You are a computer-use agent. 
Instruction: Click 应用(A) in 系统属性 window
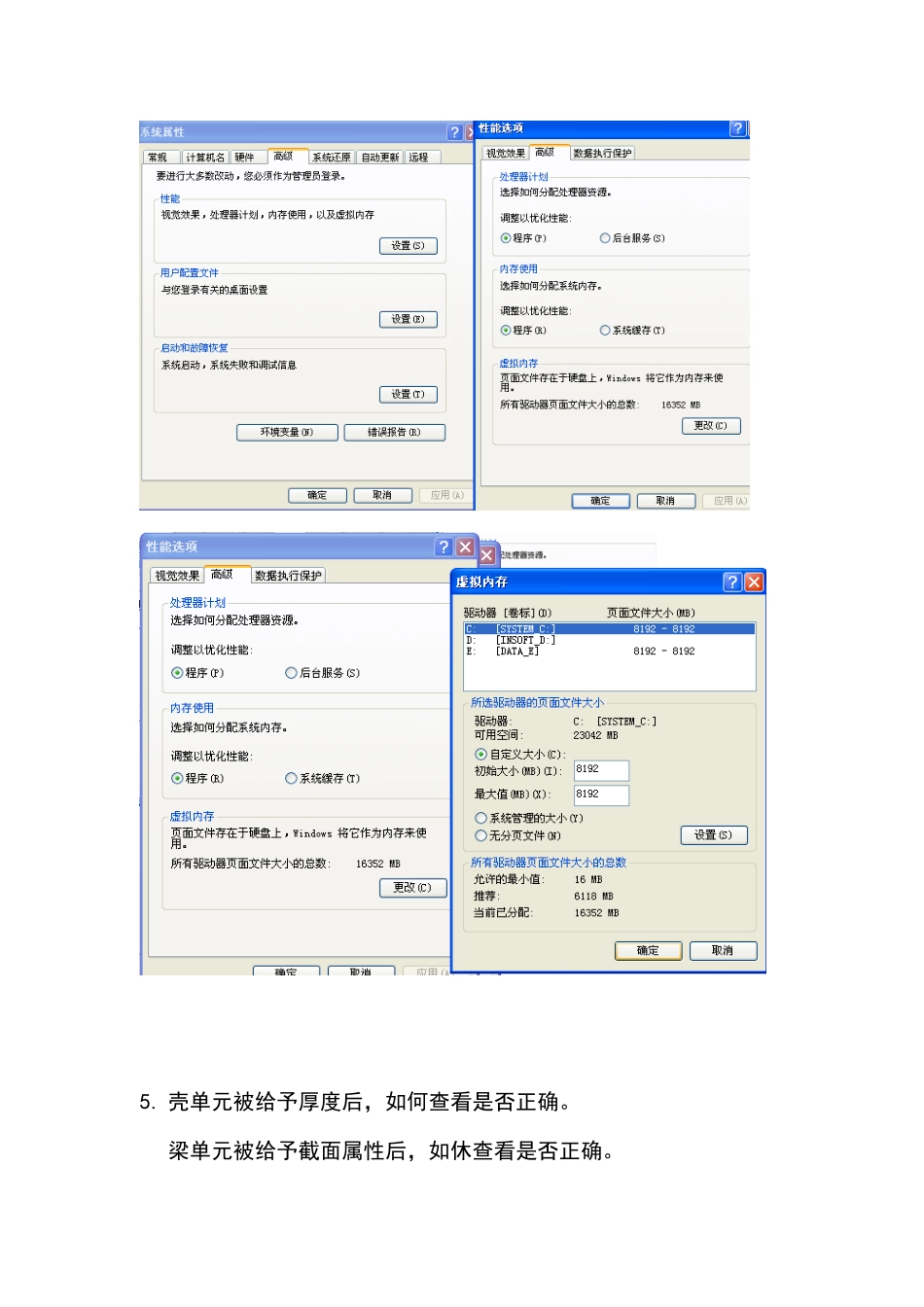pos(445,496)
